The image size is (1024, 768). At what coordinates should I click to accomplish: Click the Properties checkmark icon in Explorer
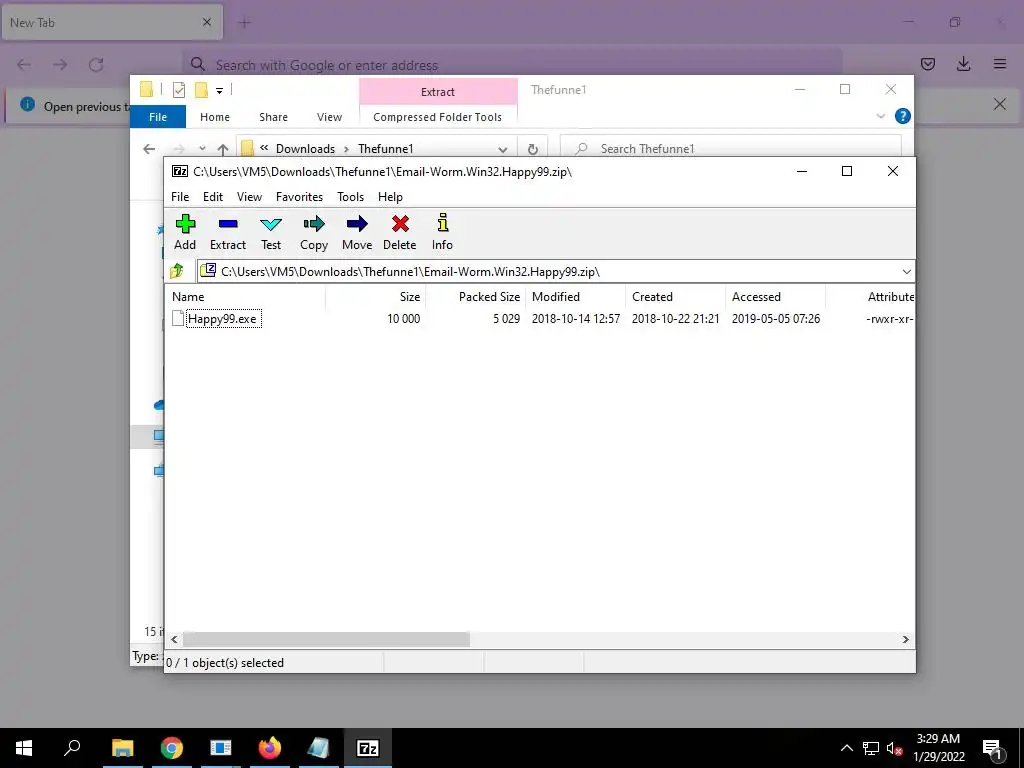point(178,90)
